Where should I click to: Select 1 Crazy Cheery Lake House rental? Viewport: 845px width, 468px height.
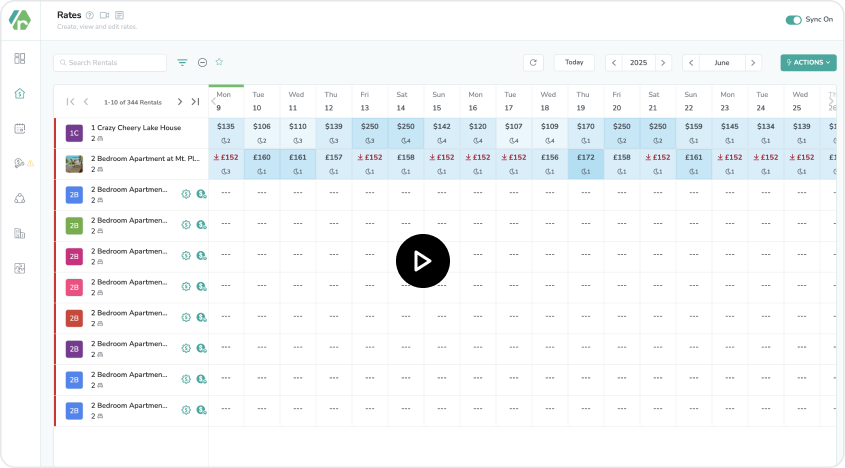(136, 128)
